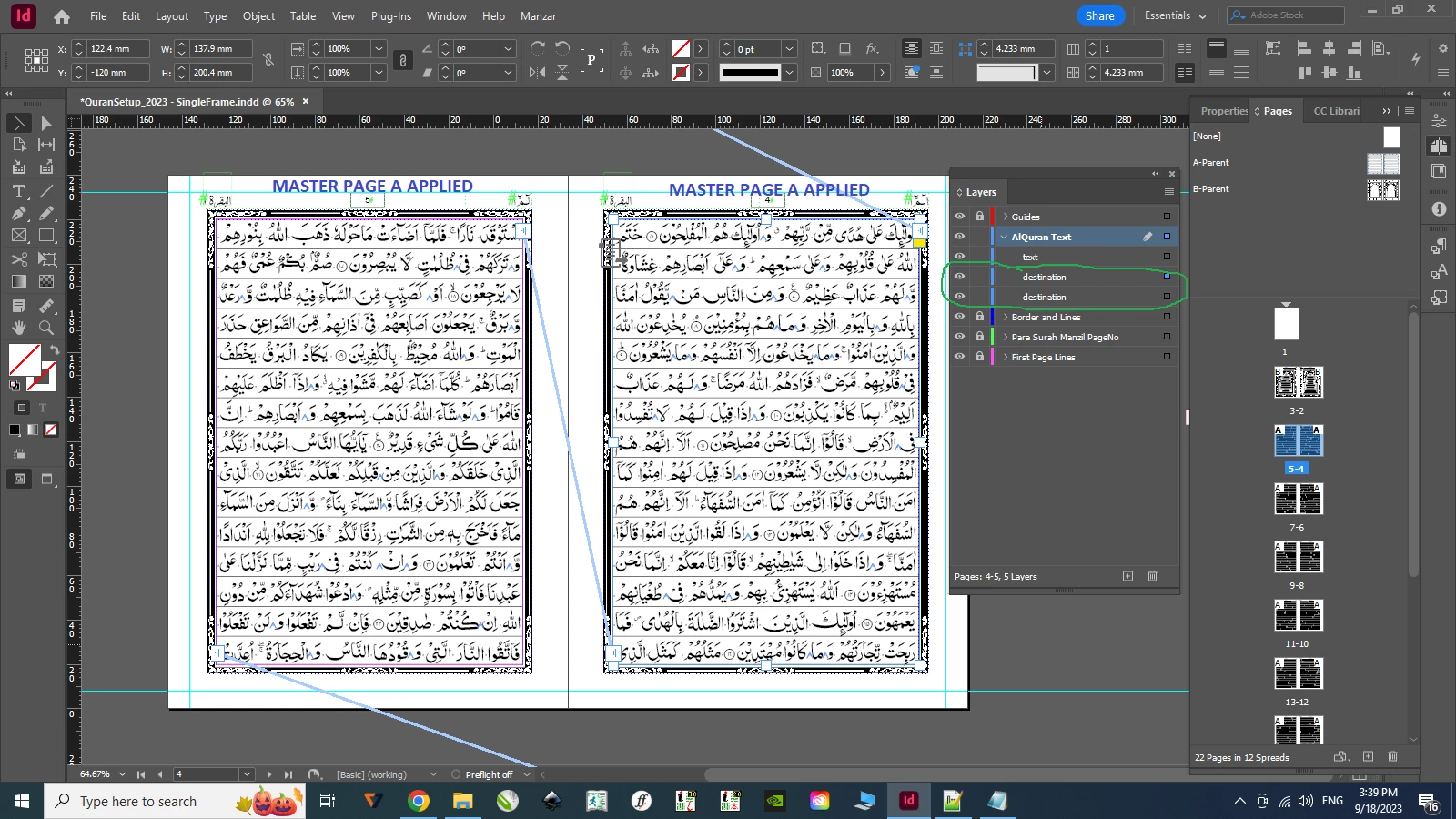
Task: Collapse the AlQuran Text layer
Action: [1004, 237]
